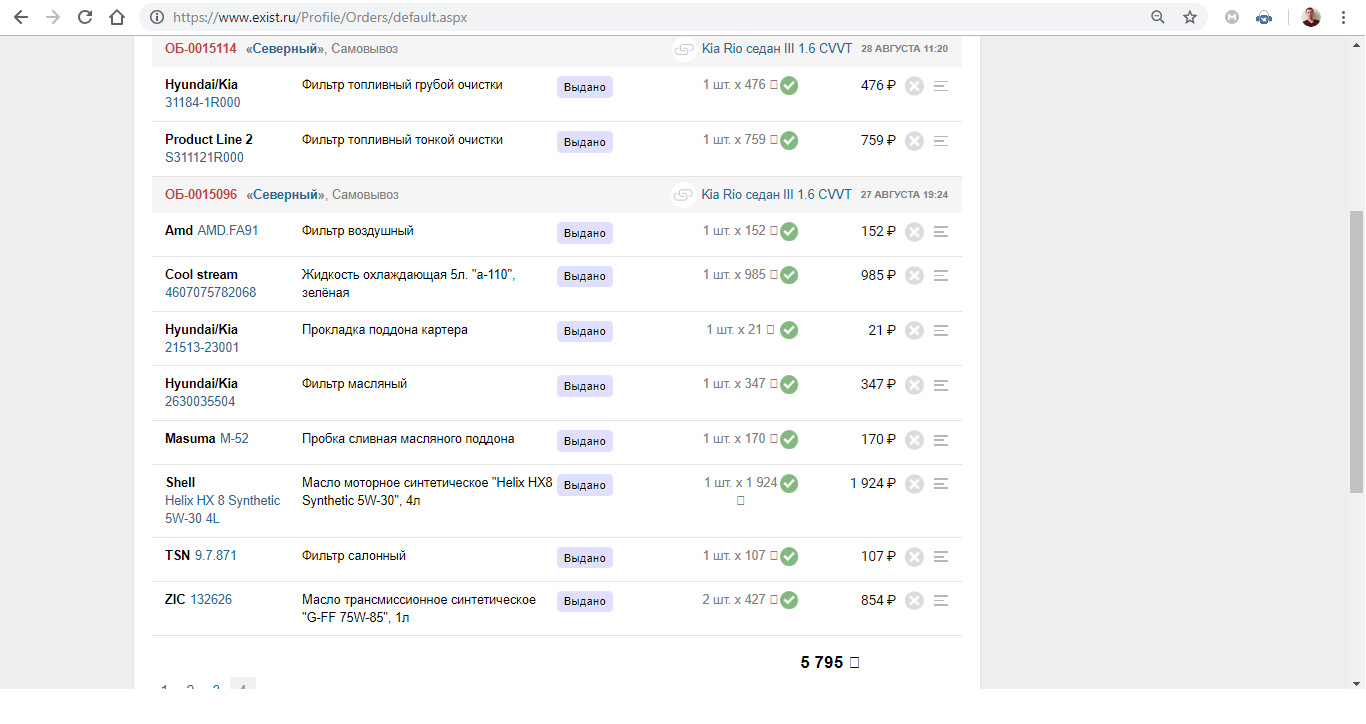Screen dimensions: 1366x724
Task: Open part number 31184-1R000 link
Action: click(x=203, y=103)
